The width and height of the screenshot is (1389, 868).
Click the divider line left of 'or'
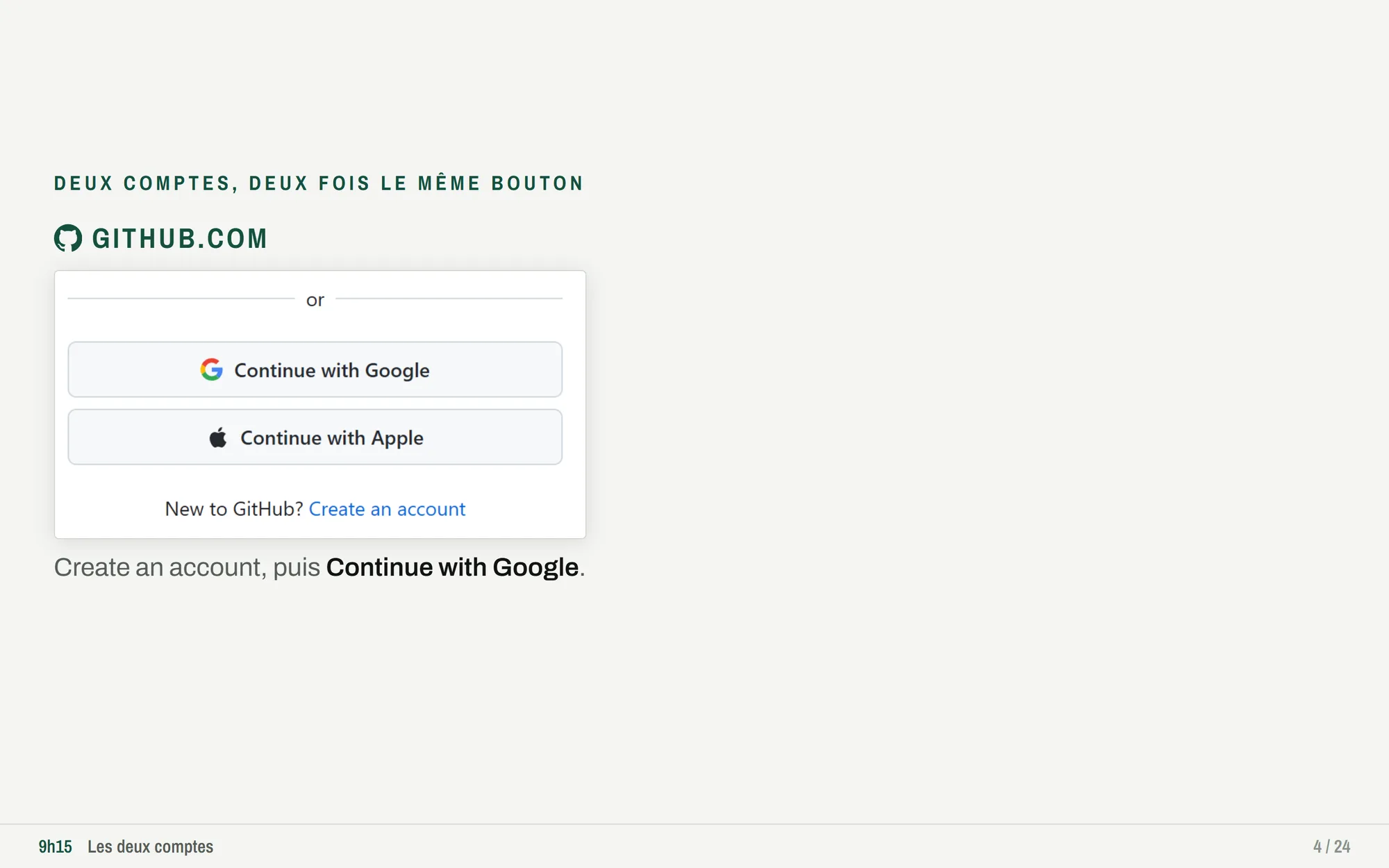pyautogui.click(x=181, y=299)
